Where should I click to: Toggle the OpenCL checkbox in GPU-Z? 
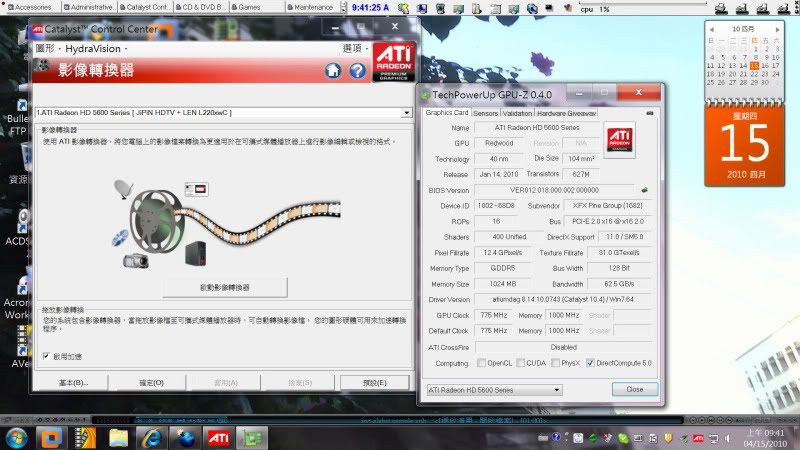click(x=482, y=363)
